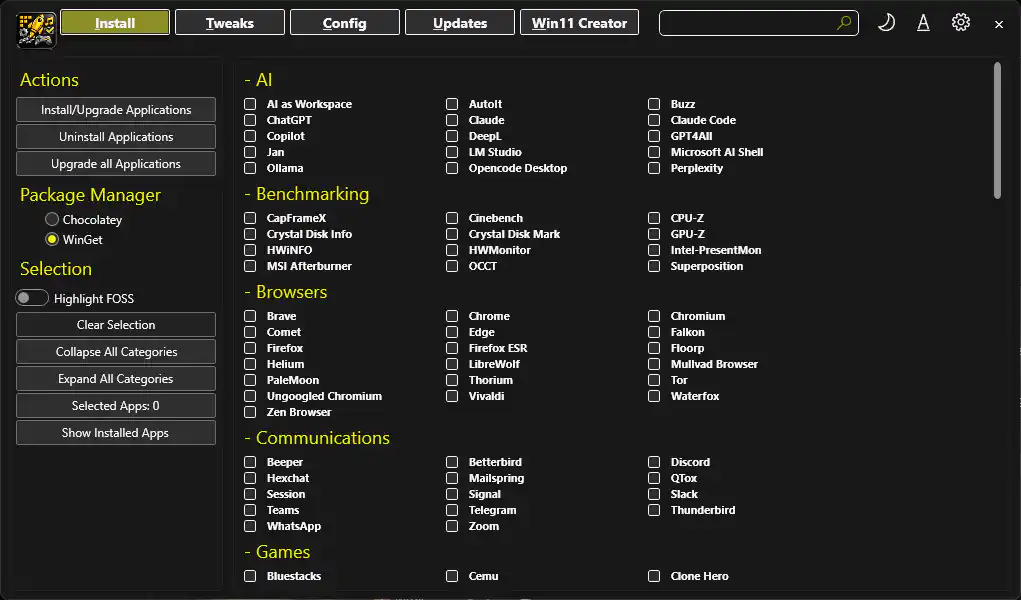Viewport: 1021px width, 600px height.
Task: Switch to the Install tab
Action: pos(115,23)
